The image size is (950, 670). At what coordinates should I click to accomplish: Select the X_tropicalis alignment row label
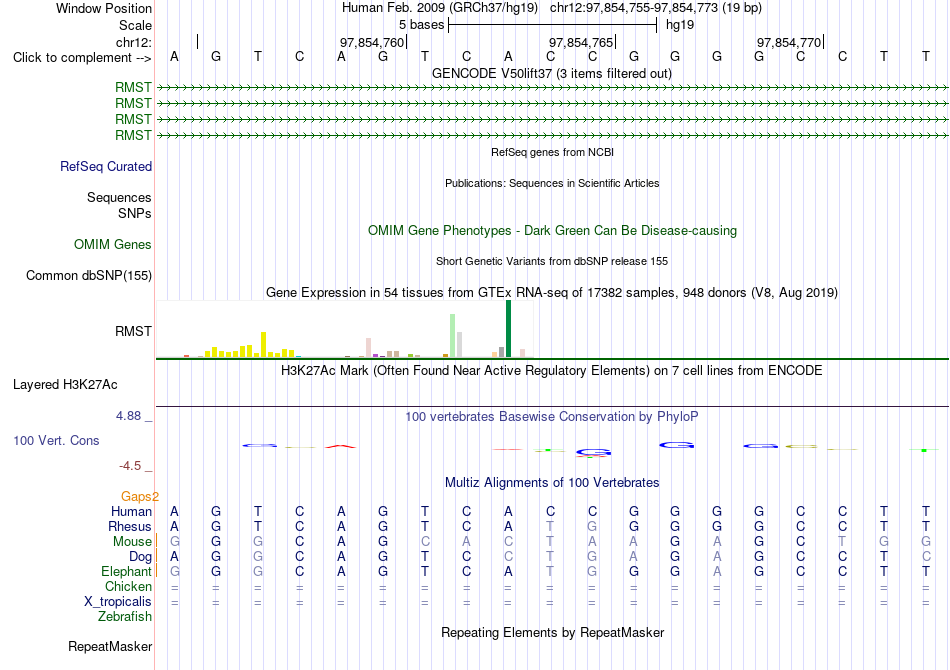click(x=118, y=602)
